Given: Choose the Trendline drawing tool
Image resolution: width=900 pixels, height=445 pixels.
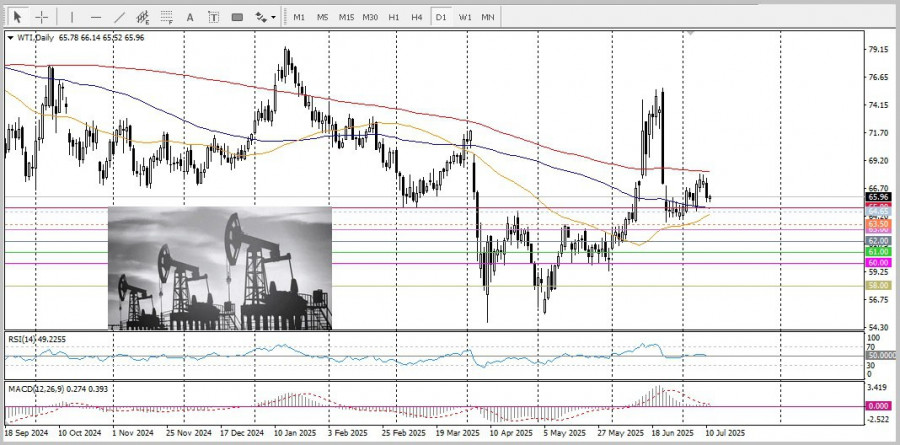Looking at the screenshot, I should (119, 17).
